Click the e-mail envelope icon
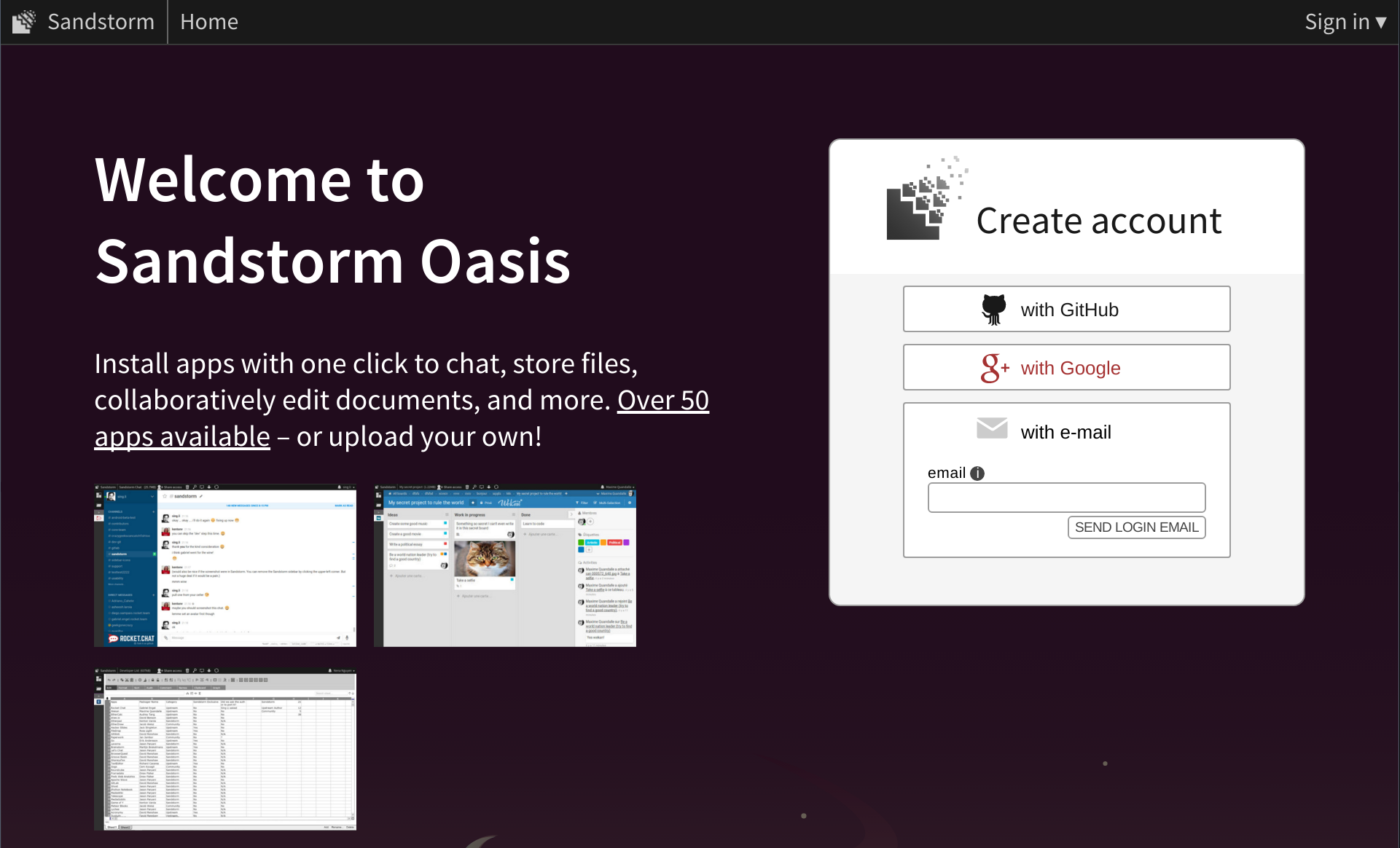The width and height of the screenshot is (1400, 848). [x=992, y=428]
